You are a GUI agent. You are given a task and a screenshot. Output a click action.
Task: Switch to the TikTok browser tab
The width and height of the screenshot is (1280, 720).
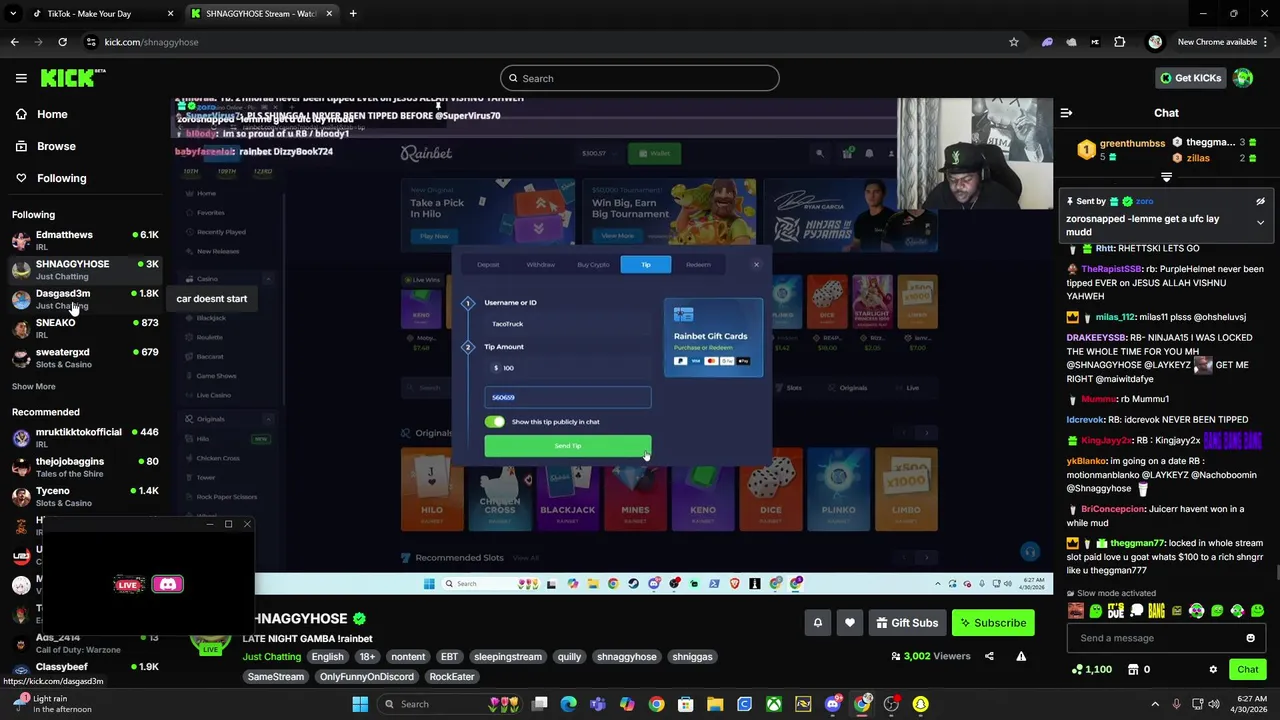click(95, 14)
